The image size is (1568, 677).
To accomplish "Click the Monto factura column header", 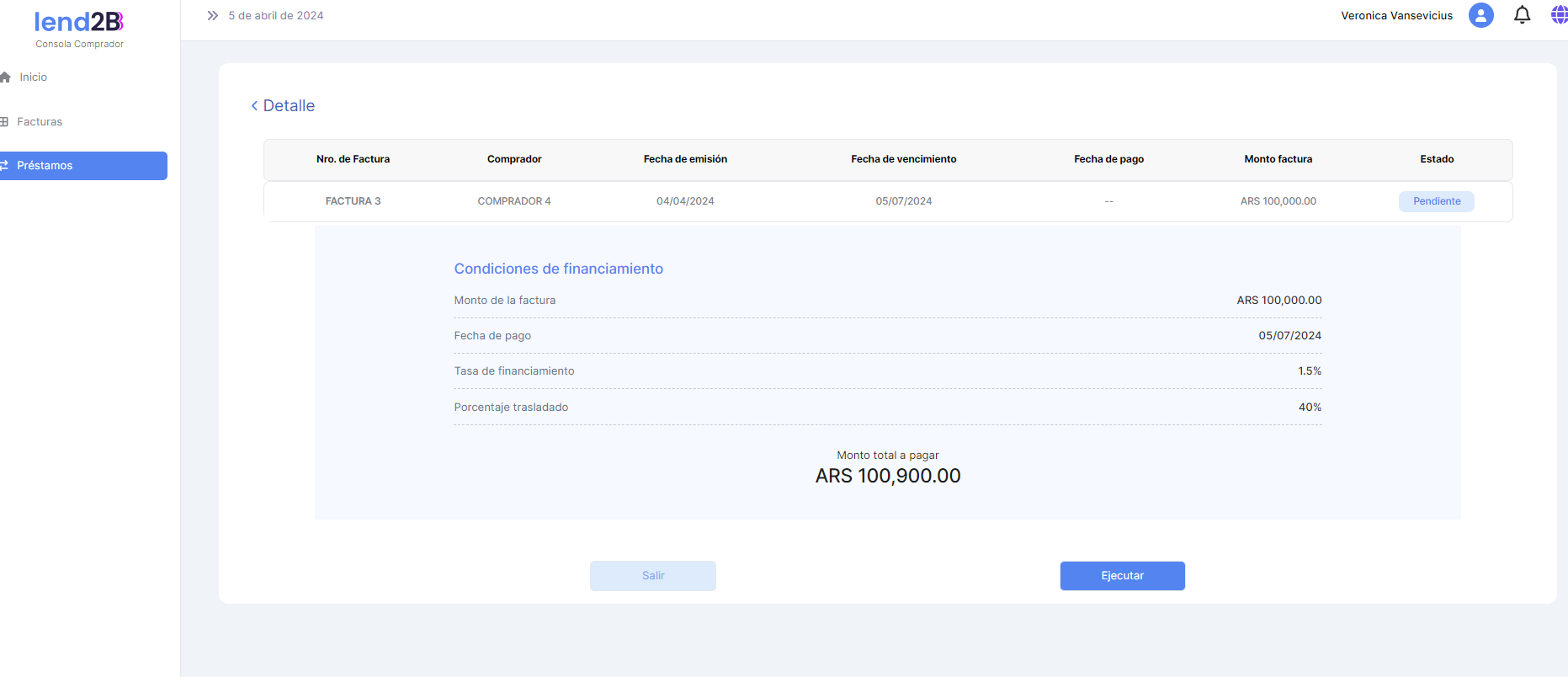I will coord(1278,159).
